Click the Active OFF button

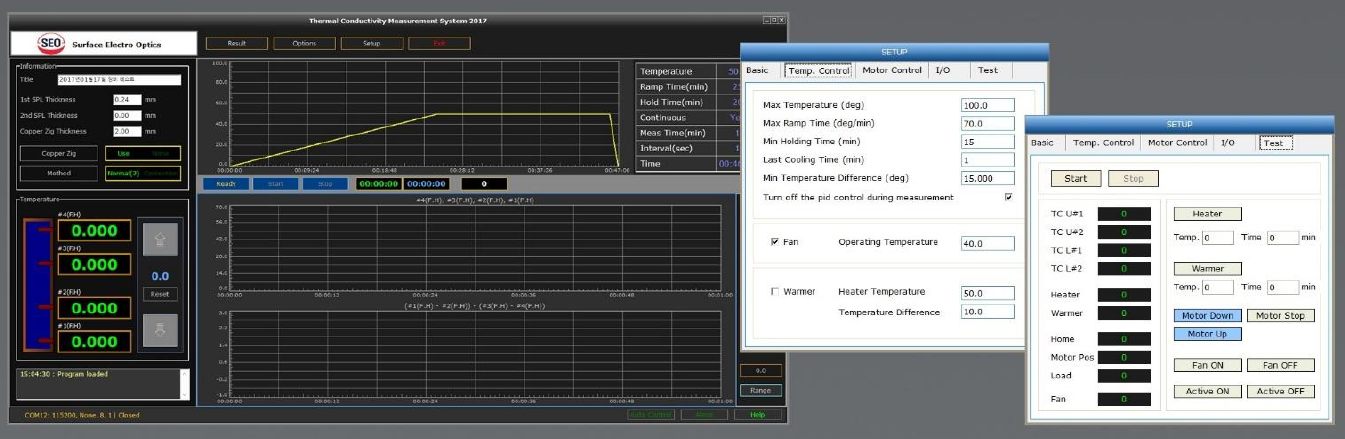[x=1281, y=391]
